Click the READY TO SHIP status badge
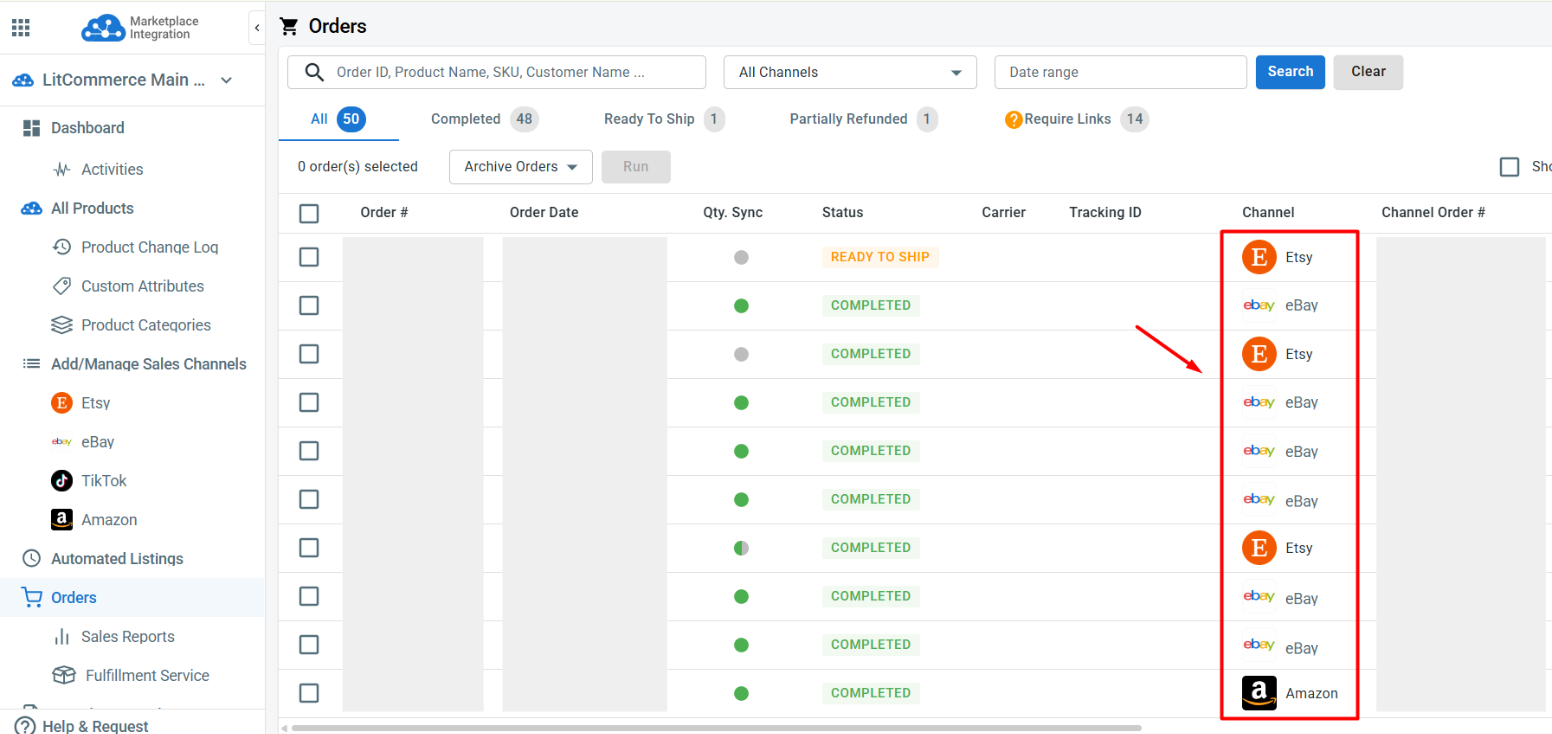Screen dimensions: 1552x734 pyautogui.click(x=880, y=257)
